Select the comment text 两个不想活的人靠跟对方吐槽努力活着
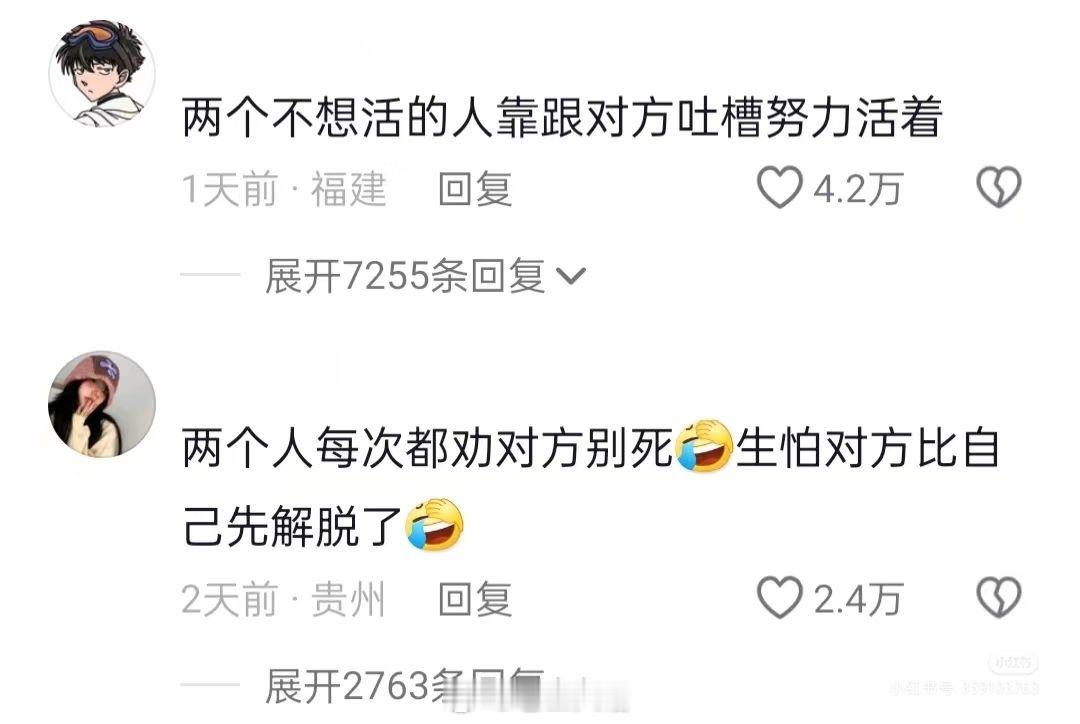Screen dimensions: 1080x724 [x=562, y=118]
